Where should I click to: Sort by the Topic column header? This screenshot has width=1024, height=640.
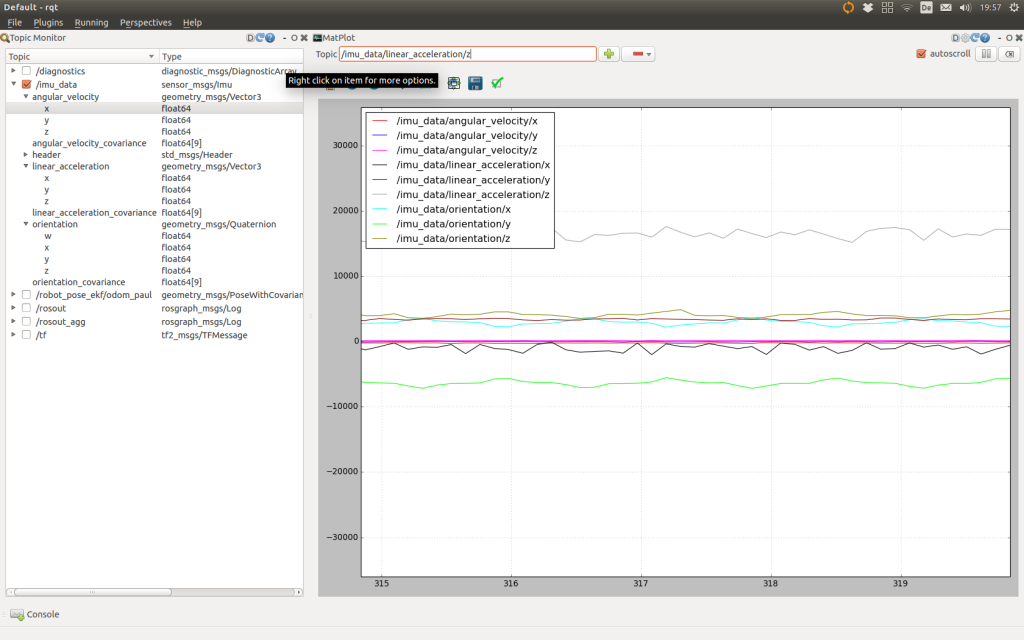pos(82,57)
